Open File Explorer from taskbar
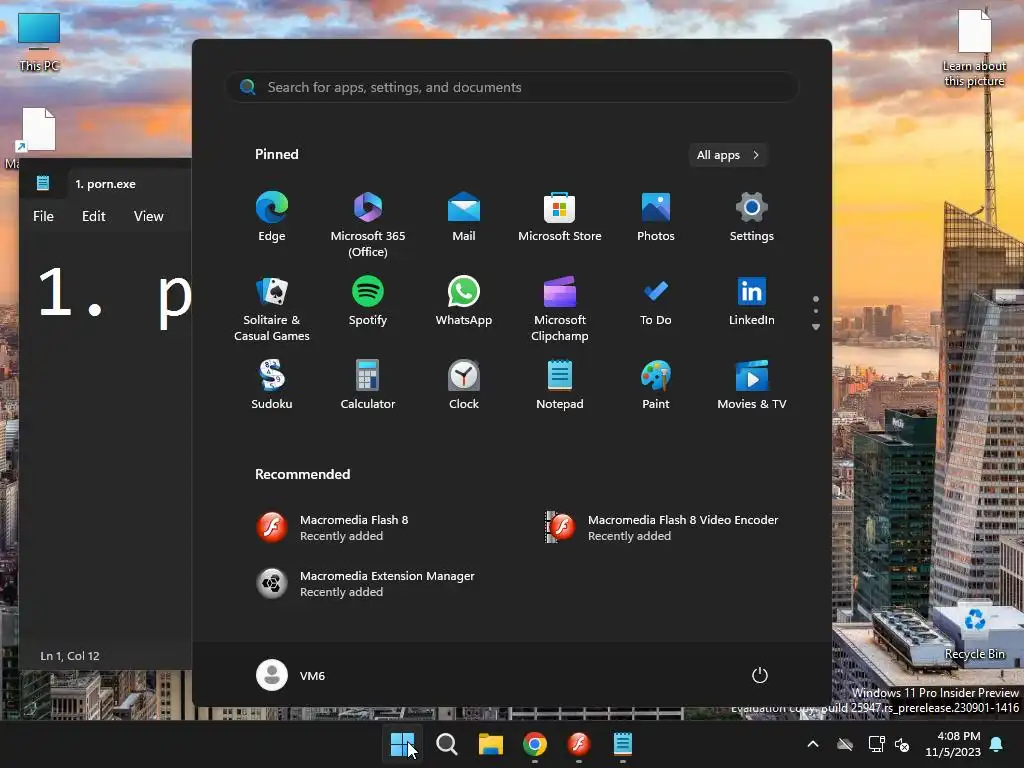Image resolution: width=1024 pixels, height=768 pixels. click(490, 744)
